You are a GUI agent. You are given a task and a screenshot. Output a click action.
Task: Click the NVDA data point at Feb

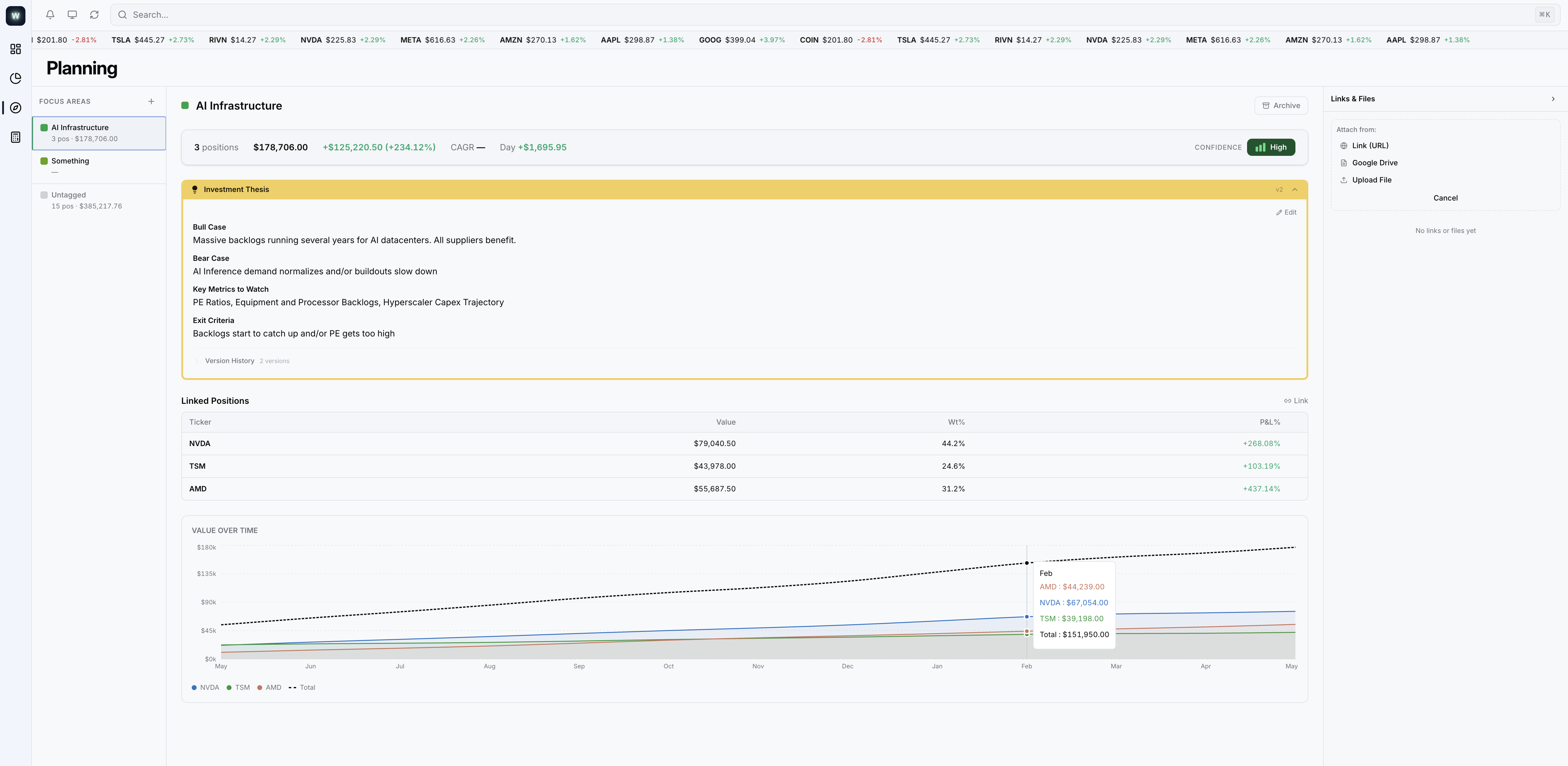click(x=1027, y=617)
